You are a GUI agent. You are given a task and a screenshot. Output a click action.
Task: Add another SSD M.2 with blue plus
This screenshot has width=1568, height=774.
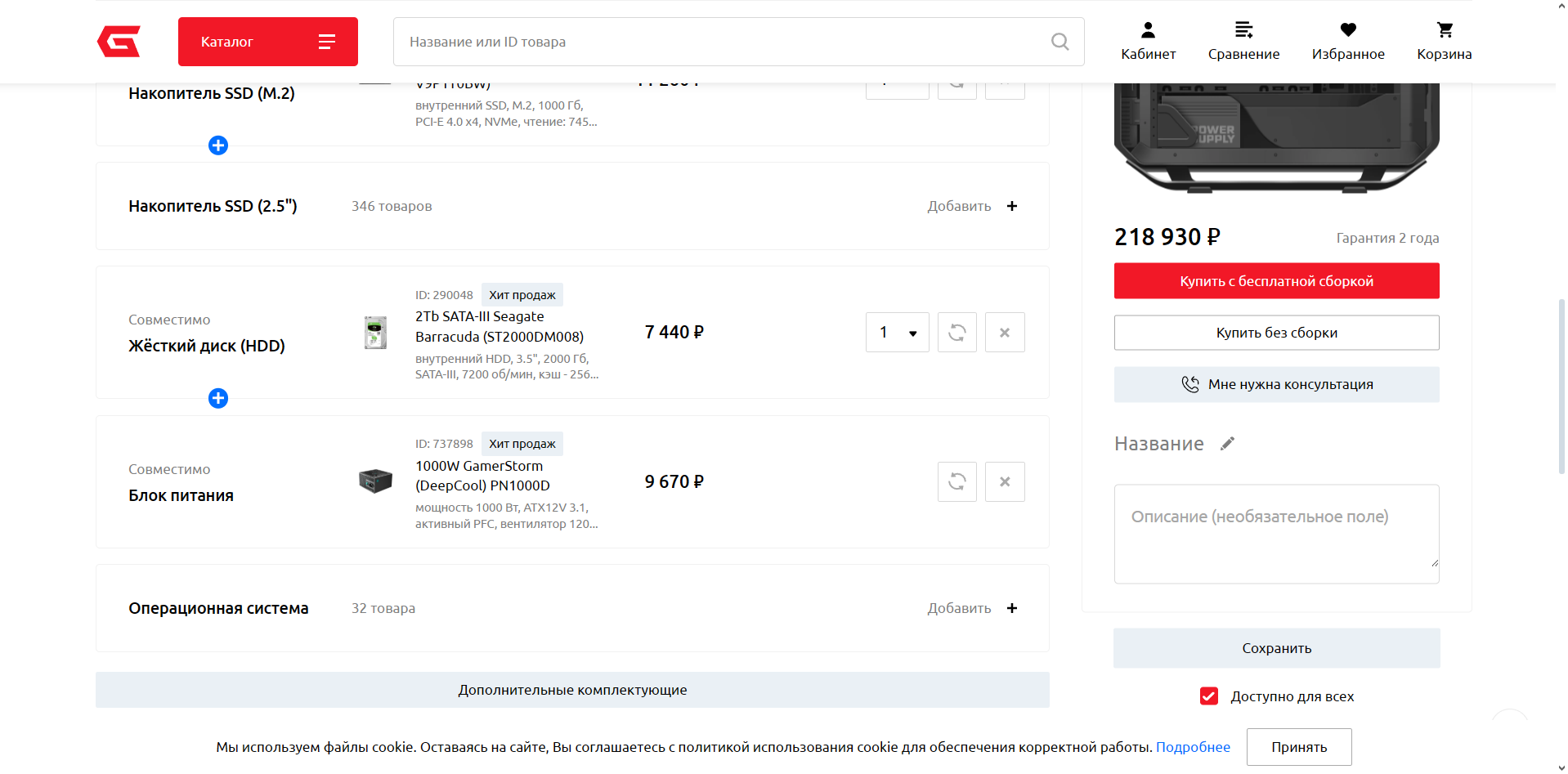pos(218,145)
